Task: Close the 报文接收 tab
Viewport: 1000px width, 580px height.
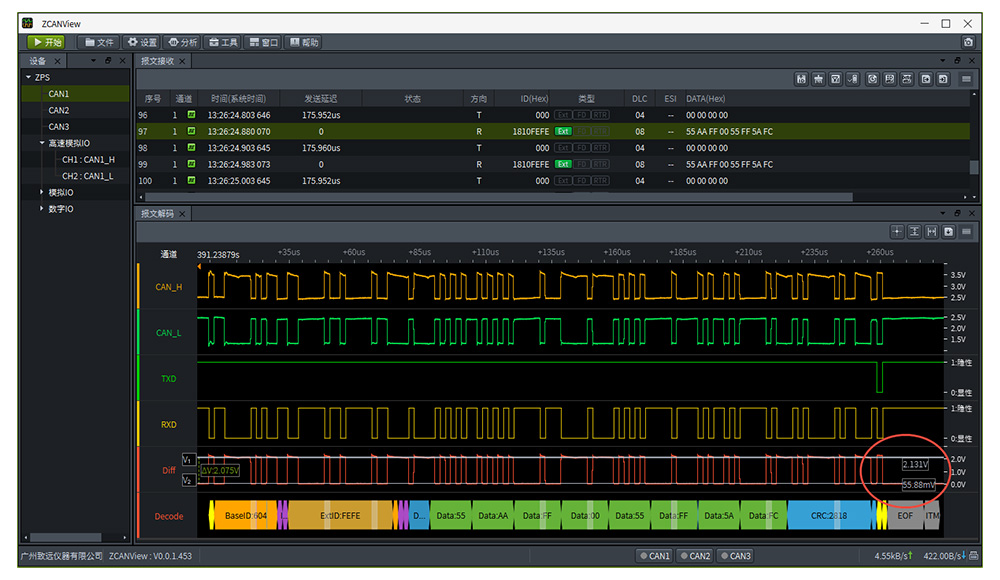Action: coord(182,61)
